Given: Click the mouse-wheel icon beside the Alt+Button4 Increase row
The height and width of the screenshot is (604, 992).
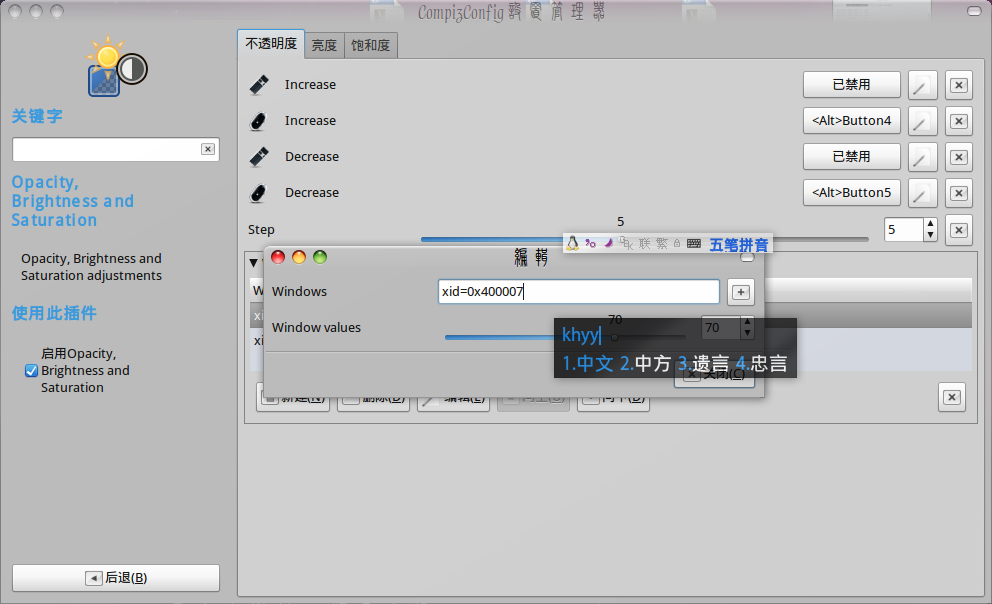Looking at the screenshot, I should click(259, 121).
